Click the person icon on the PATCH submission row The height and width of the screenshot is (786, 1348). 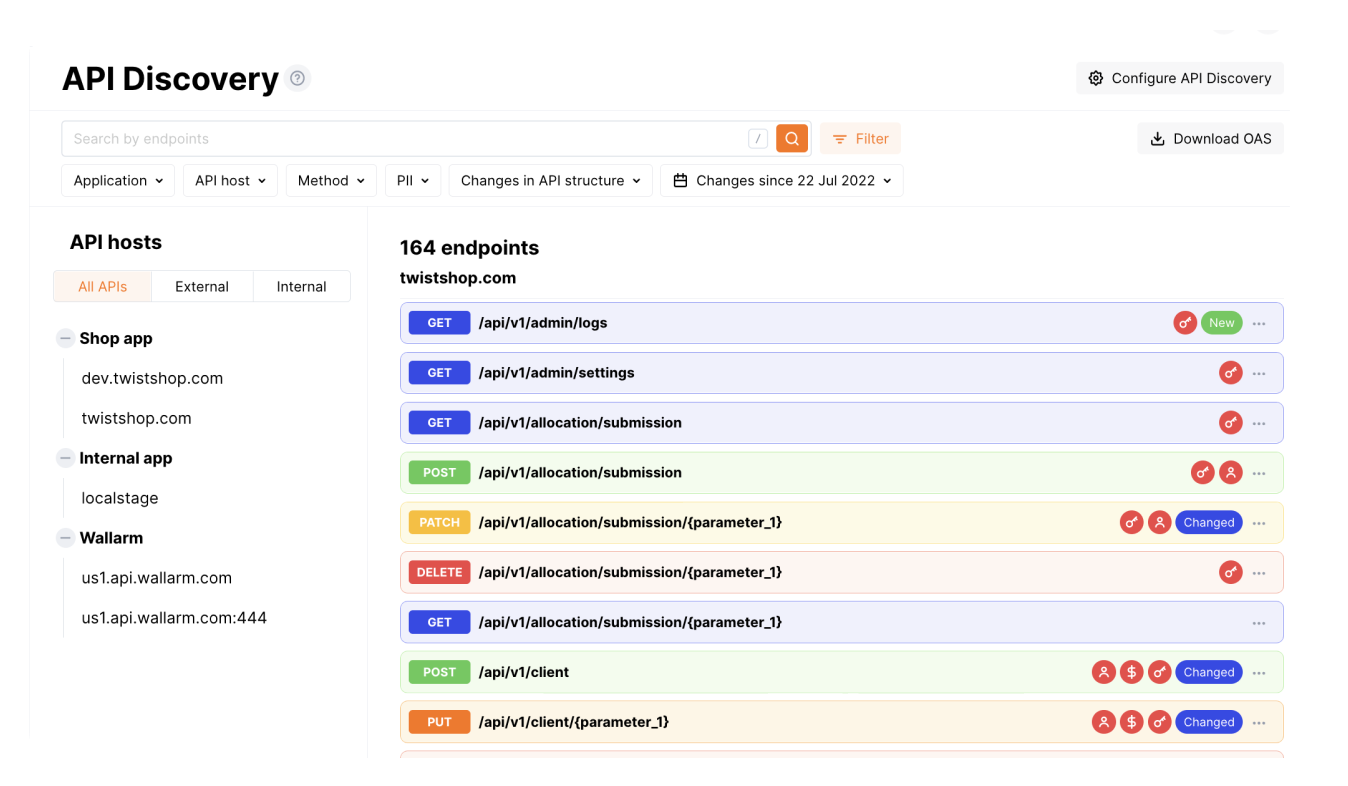[x=1159, y=523]
